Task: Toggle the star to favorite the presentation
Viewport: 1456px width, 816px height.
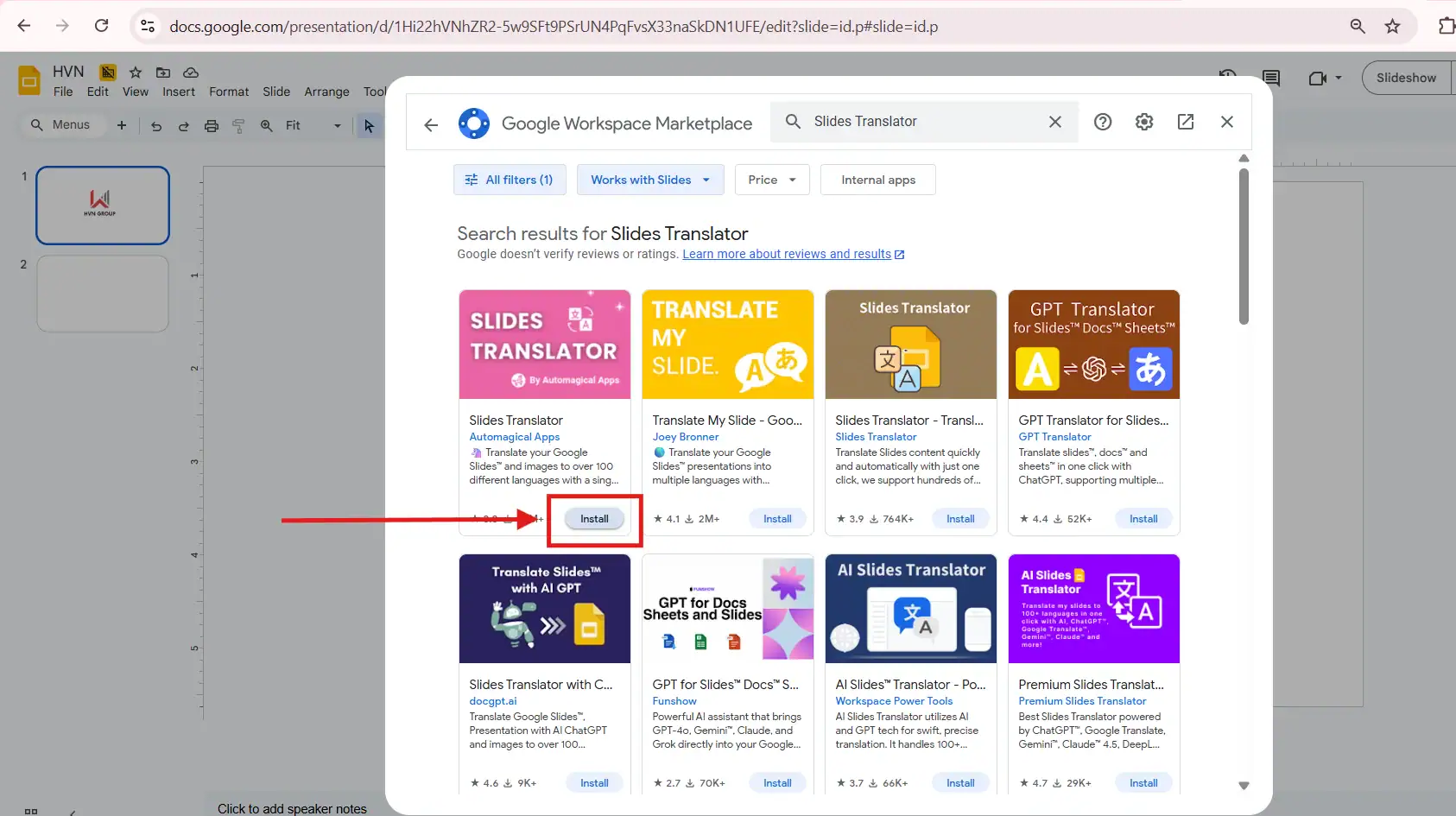Action: pos(134,73)
